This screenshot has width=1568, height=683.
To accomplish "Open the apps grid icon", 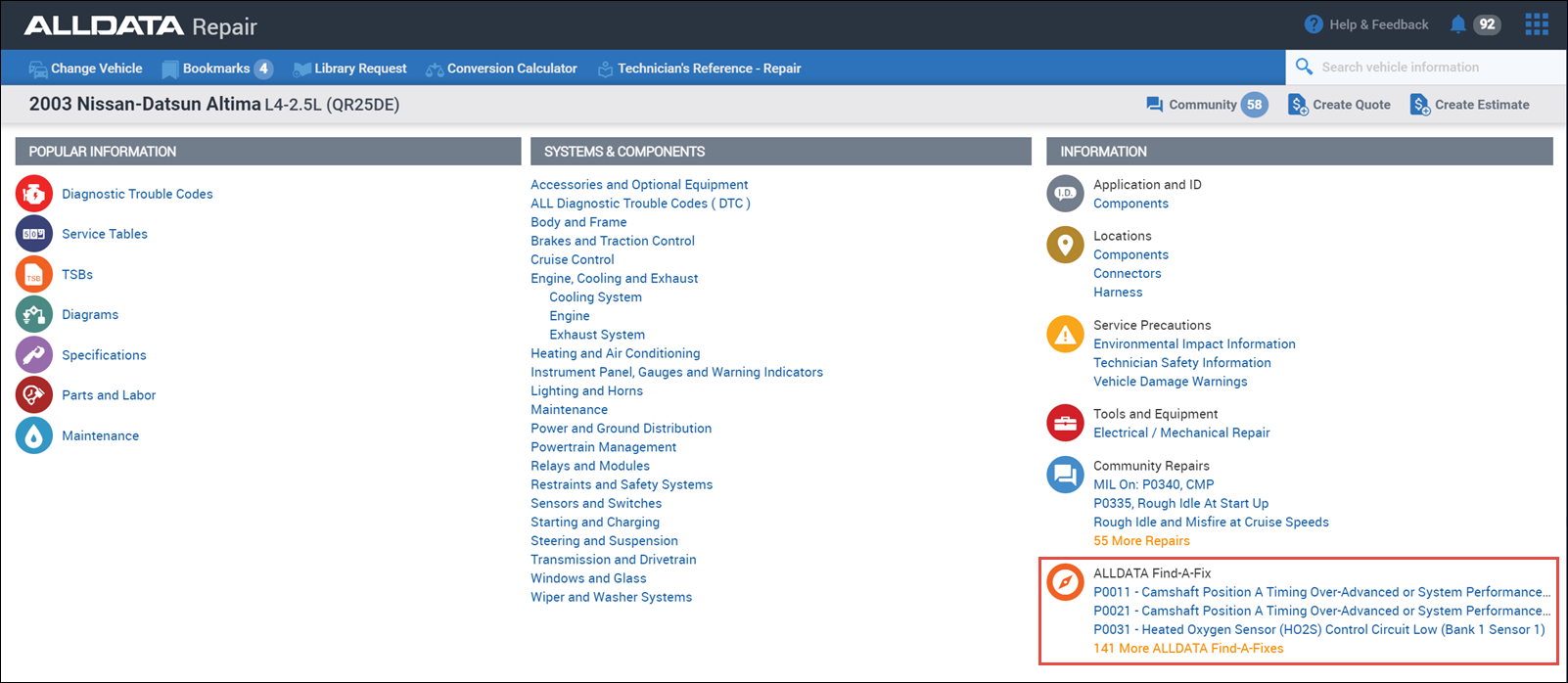I will [1537, 24].
